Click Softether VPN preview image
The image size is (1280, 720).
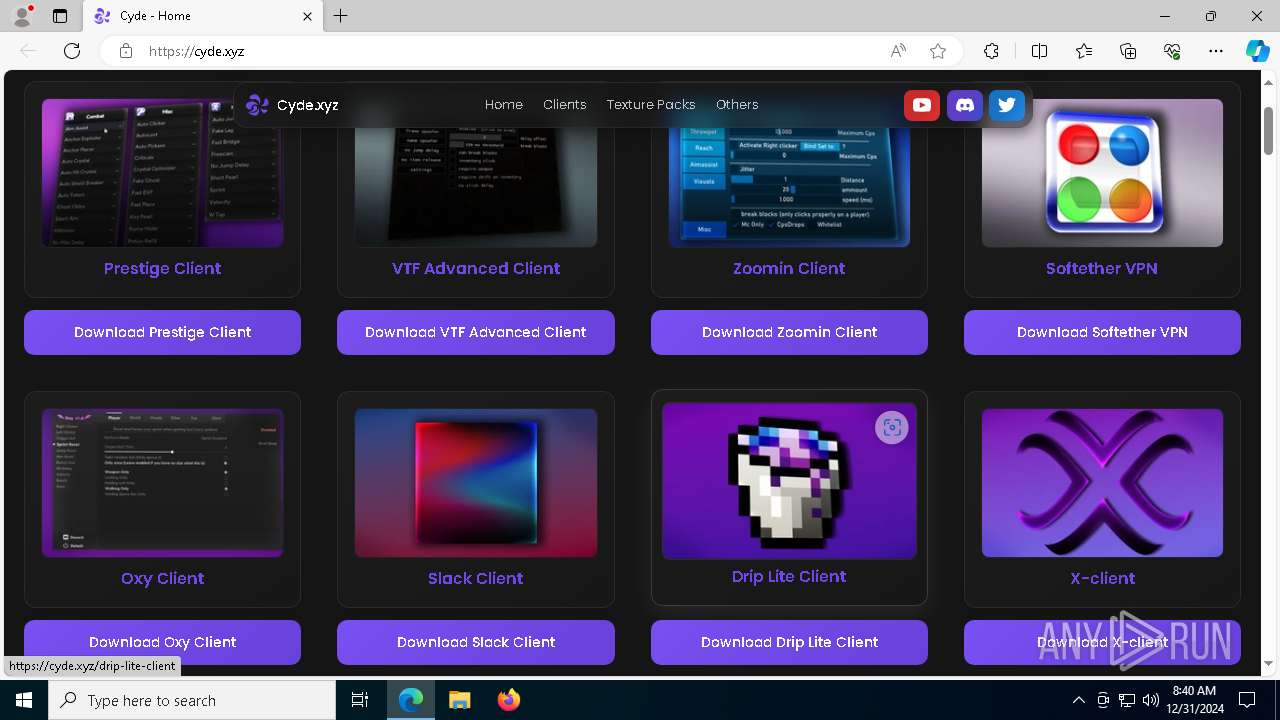1102,173
